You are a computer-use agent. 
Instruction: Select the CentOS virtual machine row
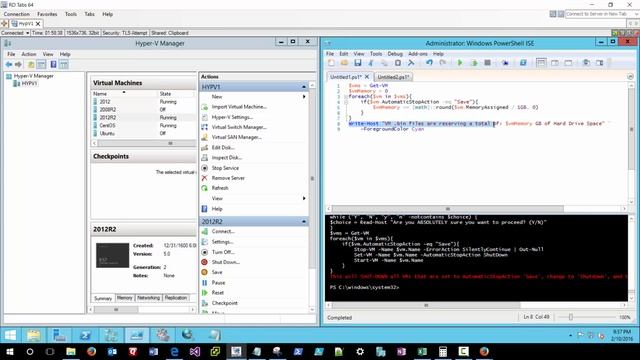[x=143, y=125]
